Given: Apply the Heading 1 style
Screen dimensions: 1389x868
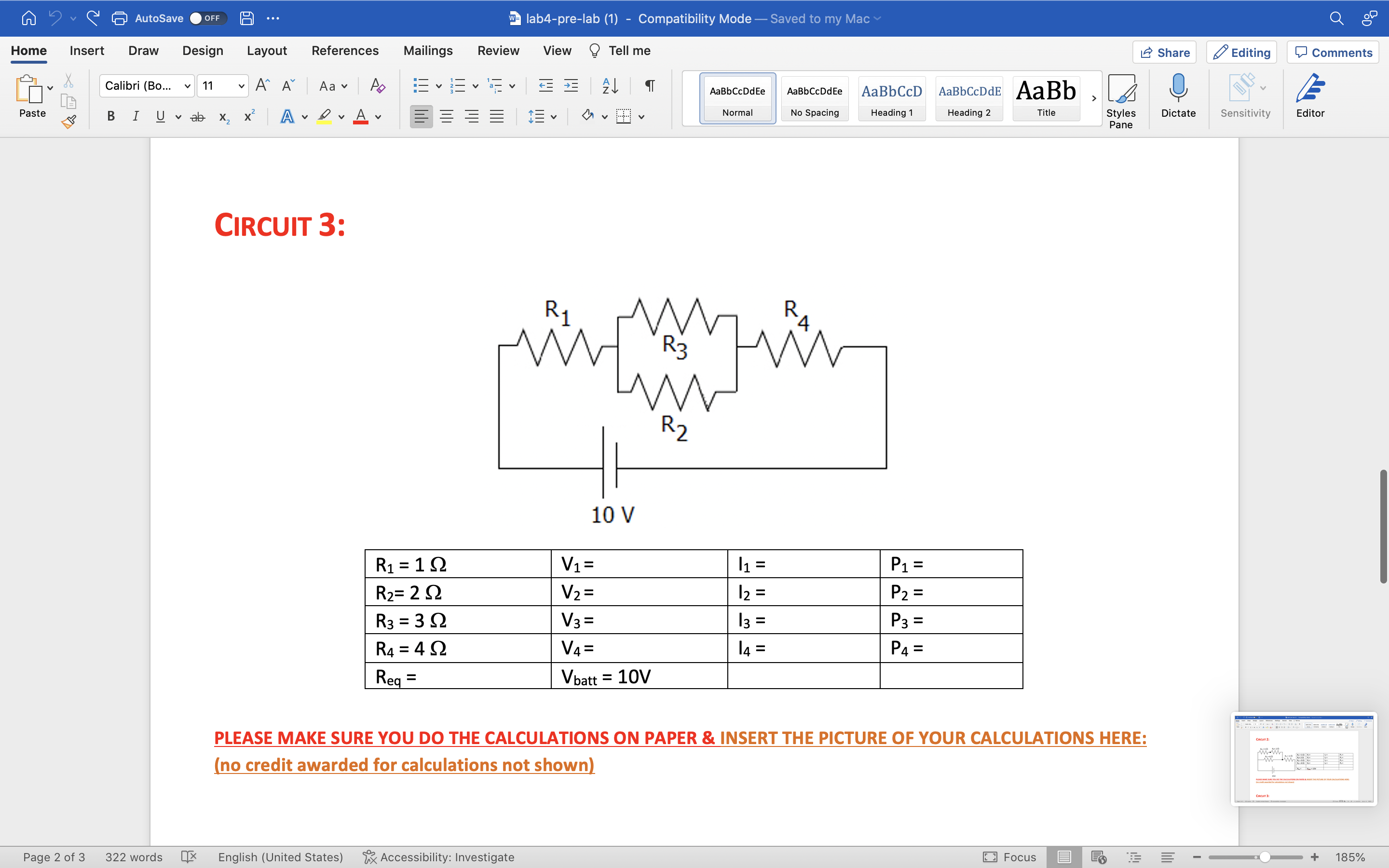Looking at the screenshot, I should (x=891, y=98).
